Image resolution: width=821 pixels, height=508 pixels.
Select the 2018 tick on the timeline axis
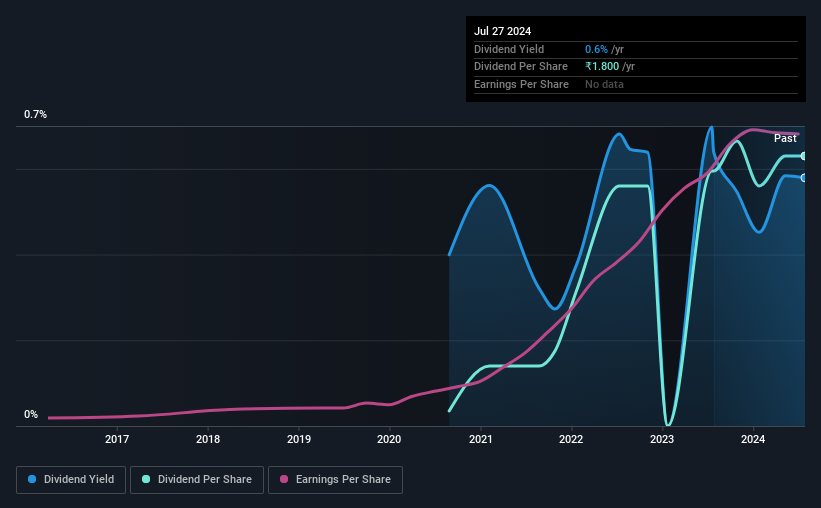pyautogui.click(x=208, y=439)
